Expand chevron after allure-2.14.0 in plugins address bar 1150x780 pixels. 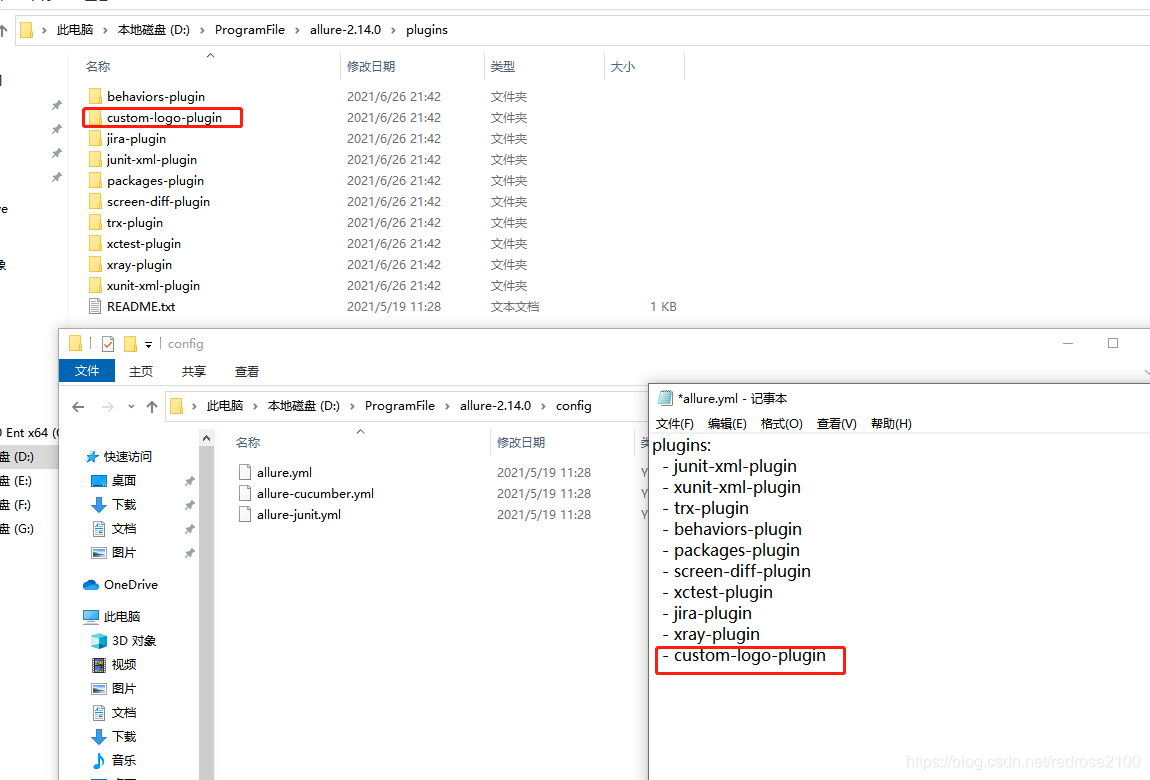pyautogui.click(x=393, y=30)
